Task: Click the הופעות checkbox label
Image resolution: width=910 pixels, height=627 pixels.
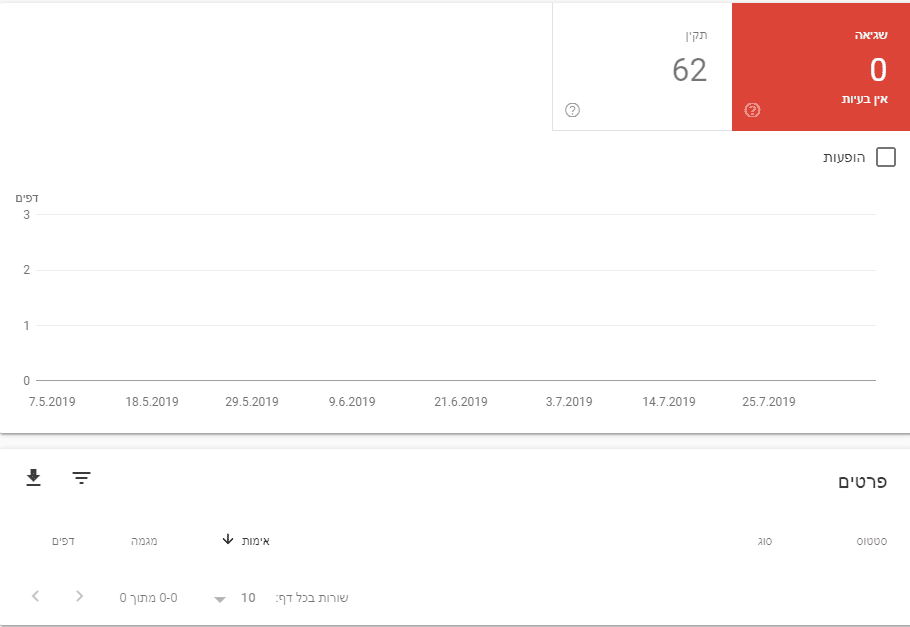Action: click(844, 157)
